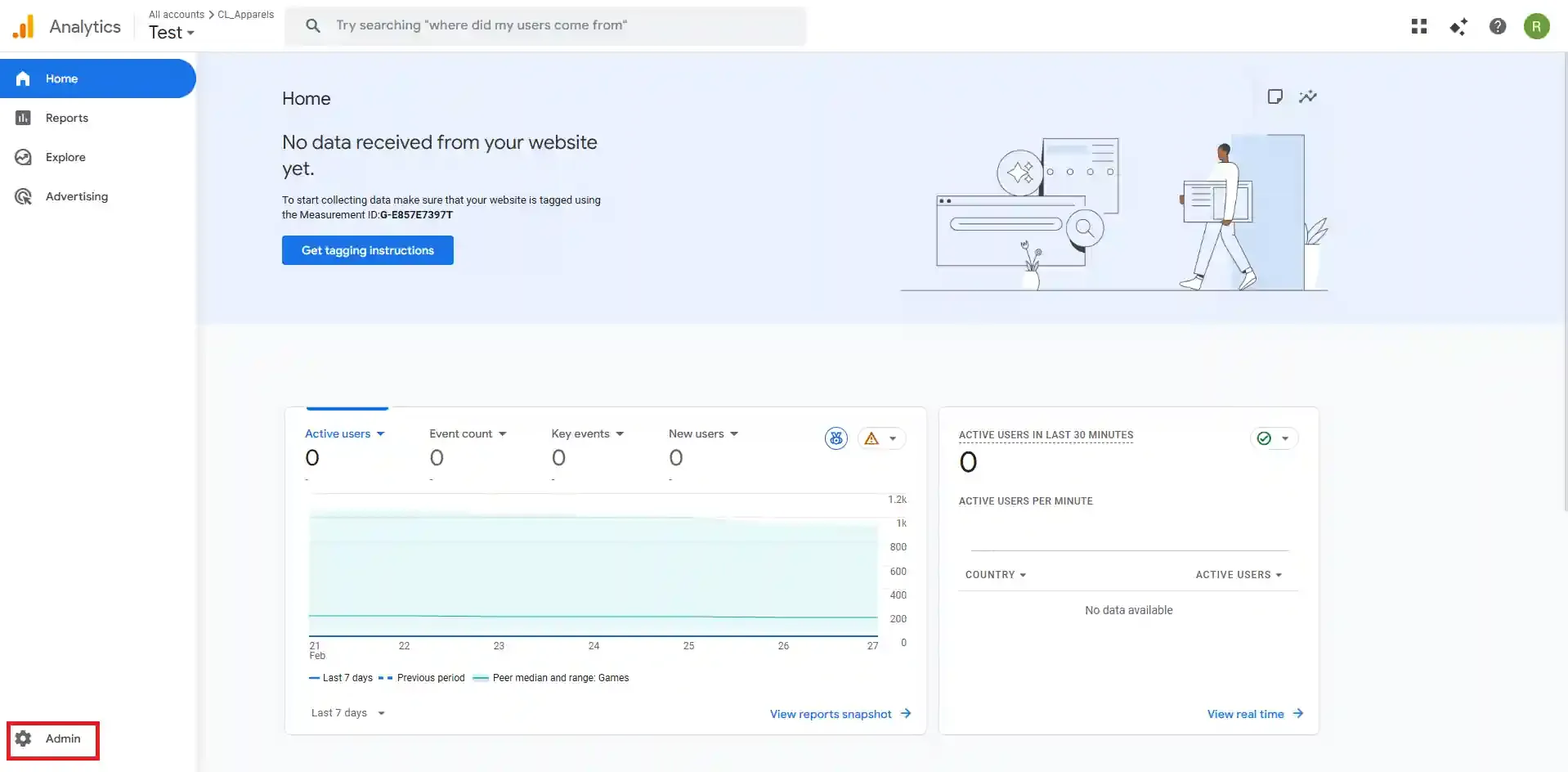This screenshot has height=772, width=1568.
Task: Click arrow icon next to View real time
Action: click(x=1298, y=713)
